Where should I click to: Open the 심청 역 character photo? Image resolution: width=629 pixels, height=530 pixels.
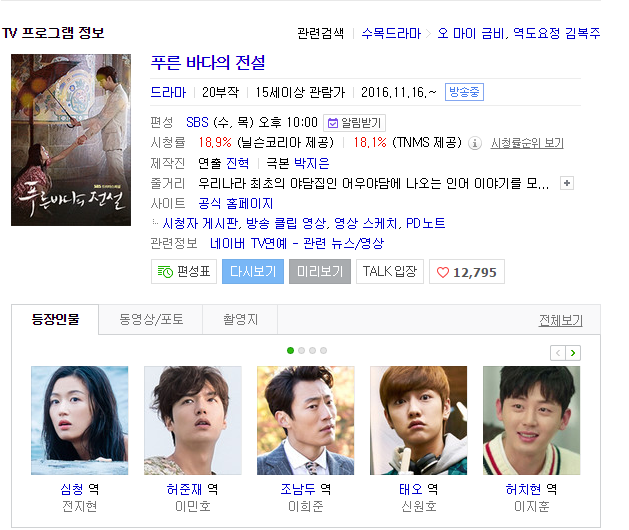80,420
